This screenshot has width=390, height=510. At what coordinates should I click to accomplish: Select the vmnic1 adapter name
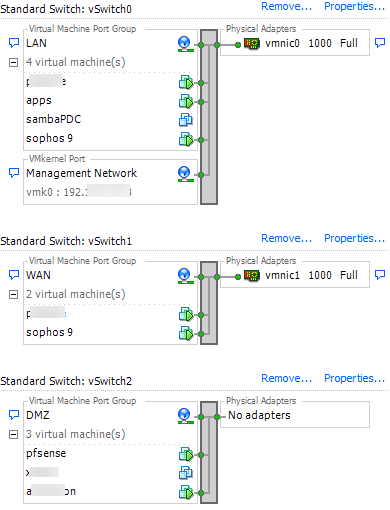point(282,275)
